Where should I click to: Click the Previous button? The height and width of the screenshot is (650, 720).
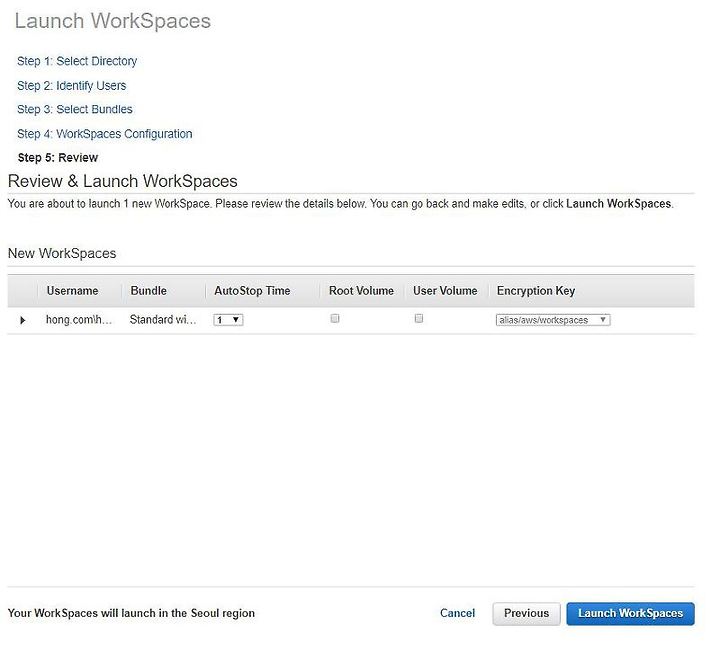(x=526, y=614)
